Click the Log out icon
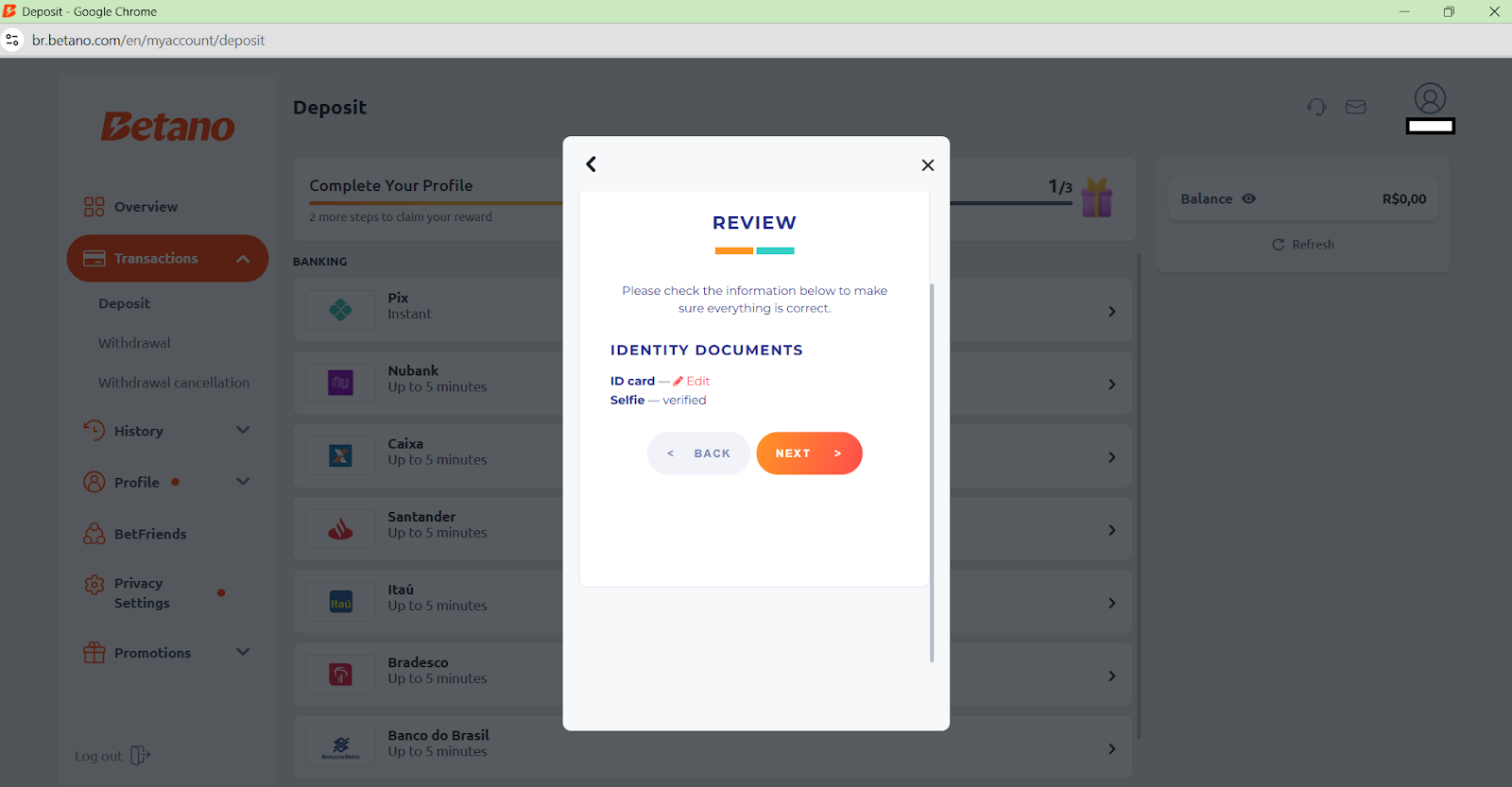Image resolution: width=1512 pixels, height=787 pixels. (140, 756)
